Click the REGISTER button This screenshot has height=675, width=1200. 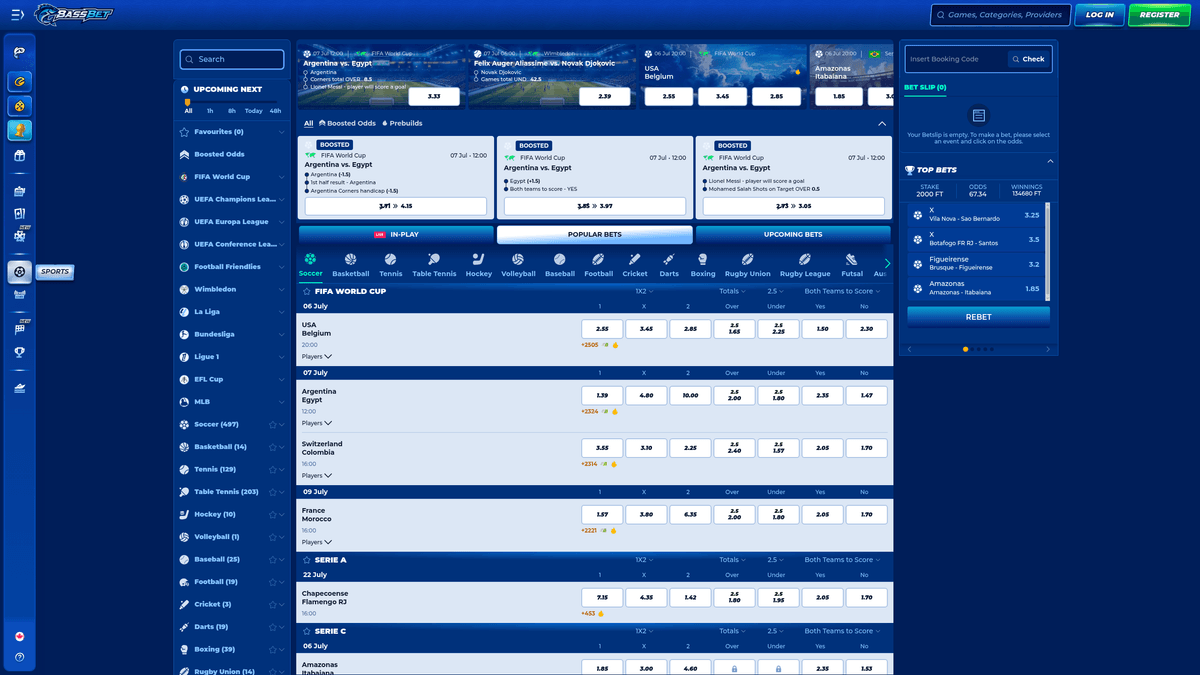tap(1159, 15)
